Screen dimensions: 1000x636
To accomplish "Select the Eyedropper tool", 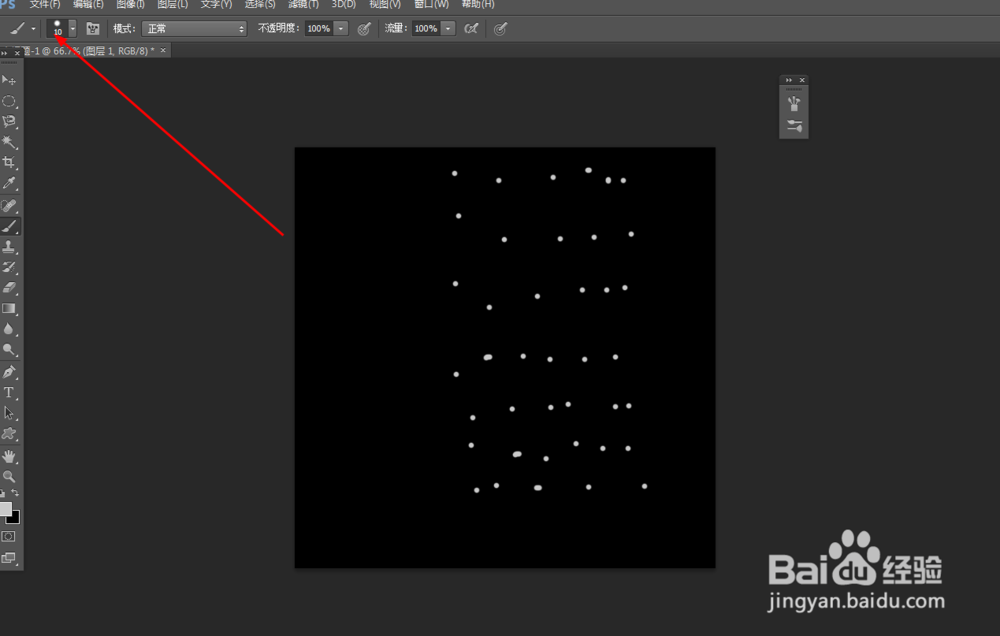I will (9, 183).
